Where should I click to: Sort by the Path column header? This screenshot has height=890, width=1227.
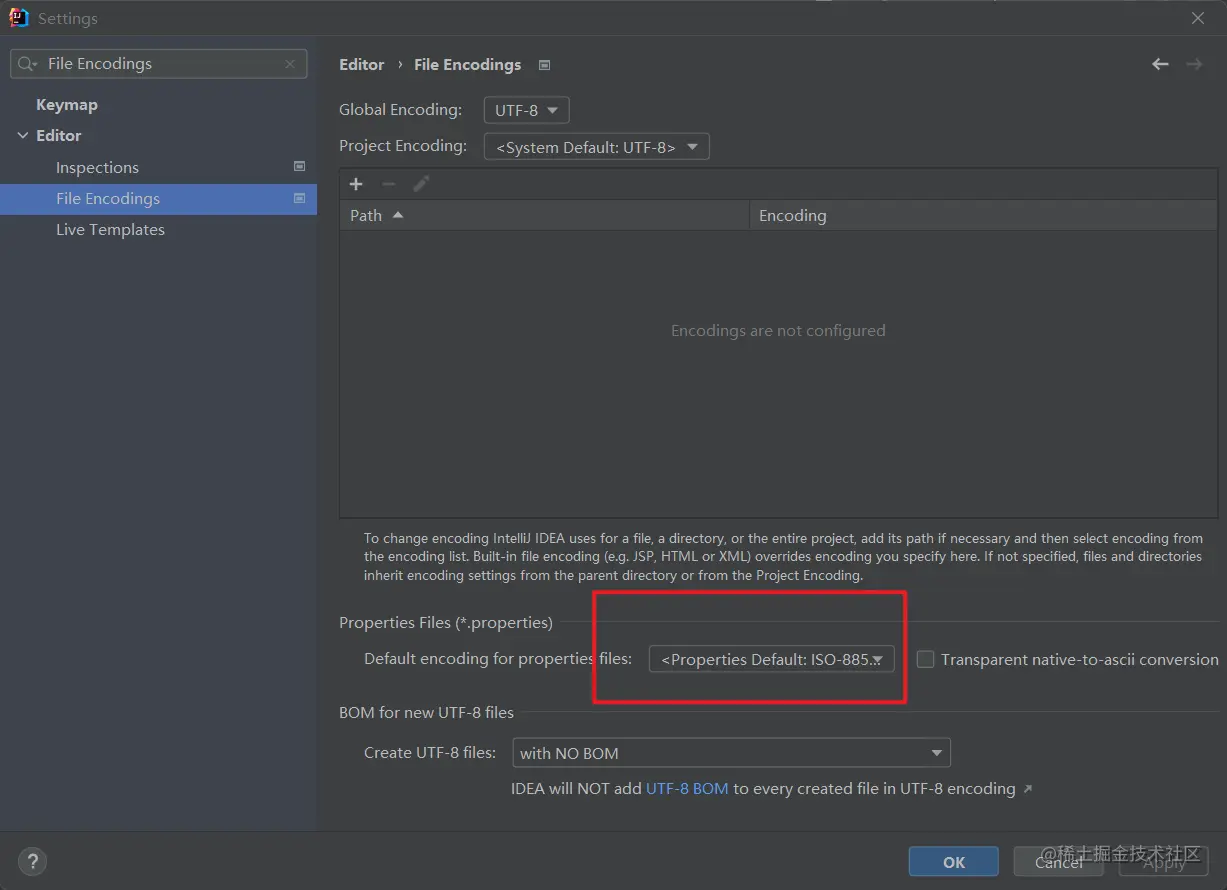[544, 215]
